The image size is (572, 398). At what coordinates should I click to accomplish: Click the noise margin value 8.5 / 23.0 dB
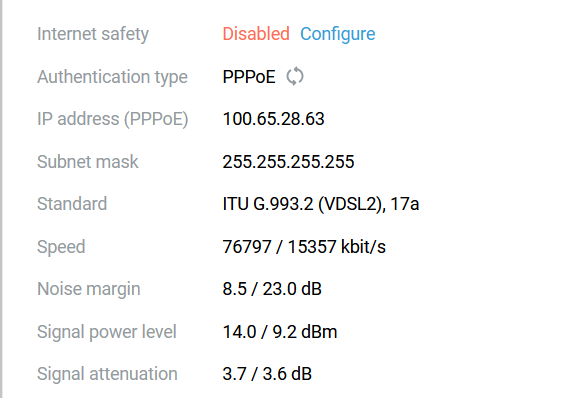coord(272,289)
